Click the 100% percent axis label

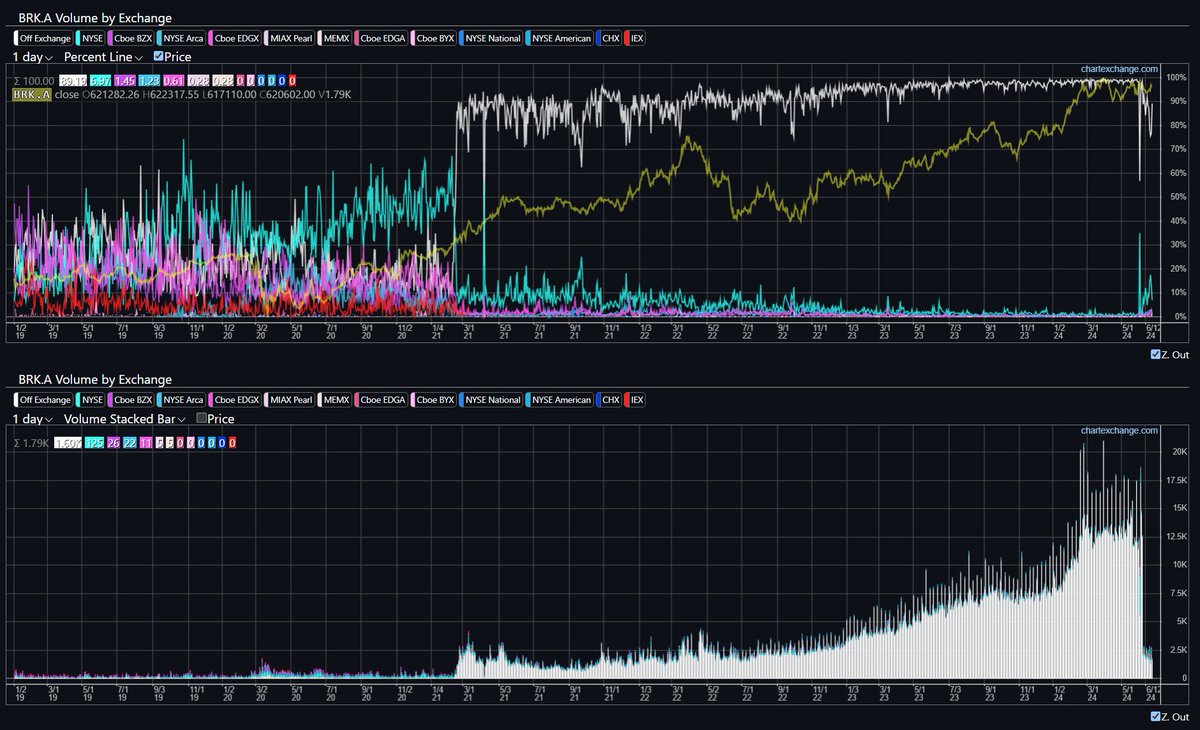(1175, 77)
